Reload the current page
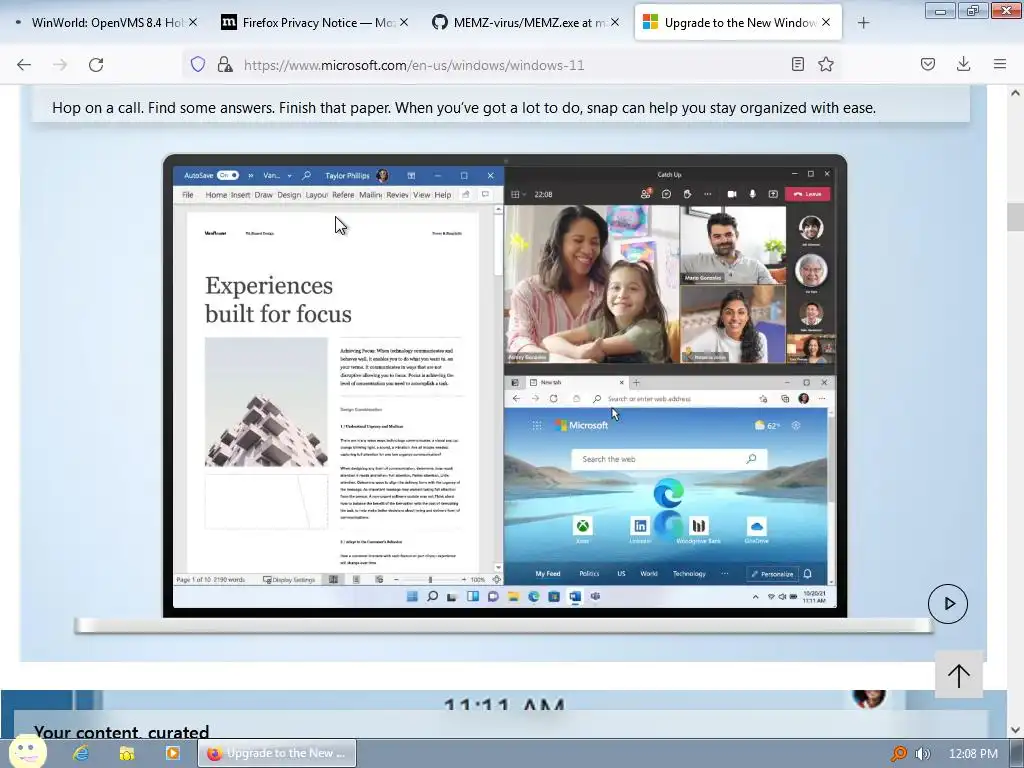Screen dimensions: 1024x768 pyautogui.click(x=96, y=65)
